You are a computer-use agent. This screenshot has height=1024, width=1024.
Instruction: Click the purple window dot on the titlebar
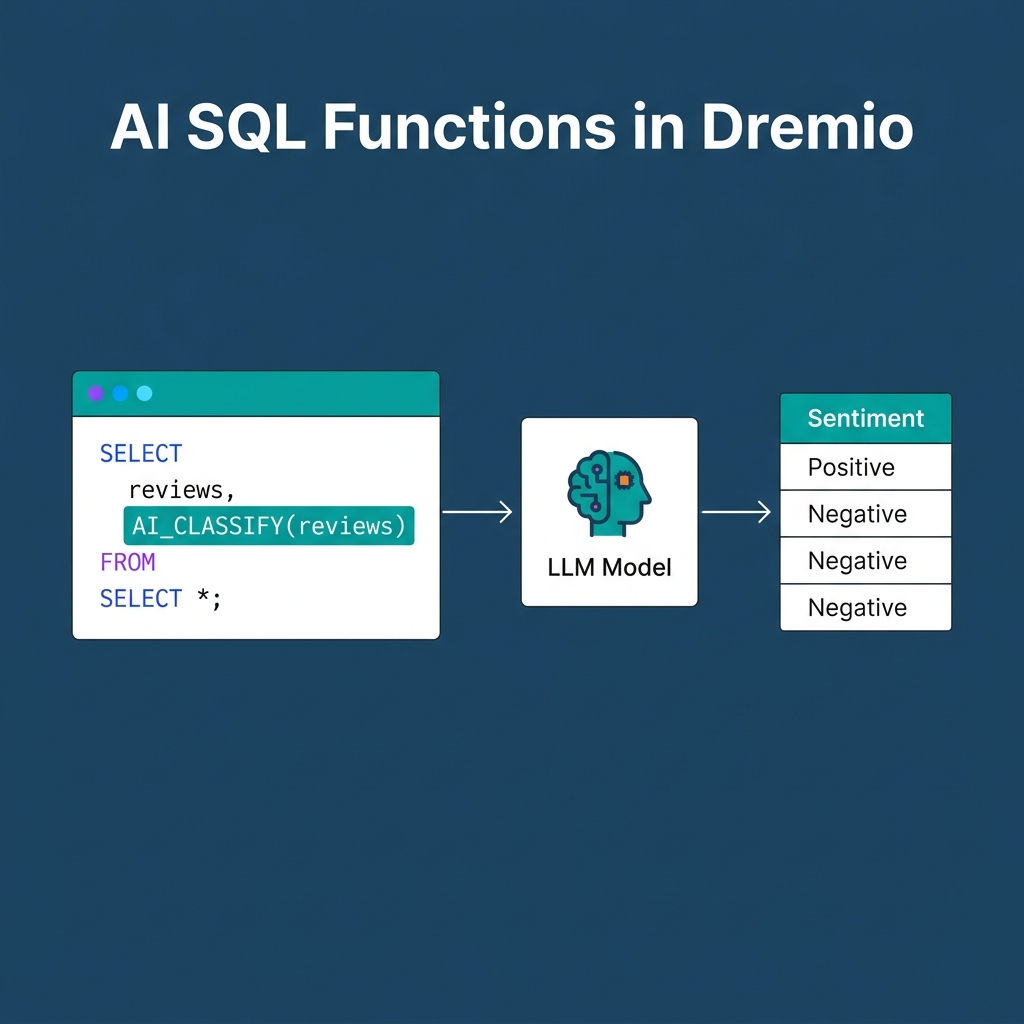point(95,394)
